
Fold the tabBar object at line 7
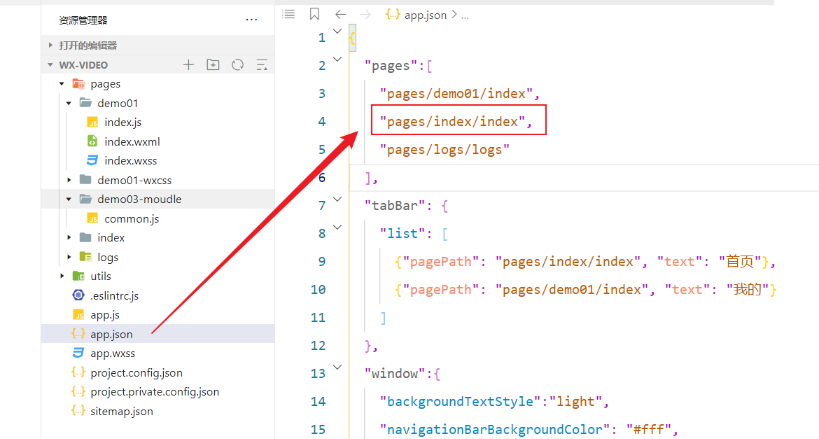click(x=337, y=199)
